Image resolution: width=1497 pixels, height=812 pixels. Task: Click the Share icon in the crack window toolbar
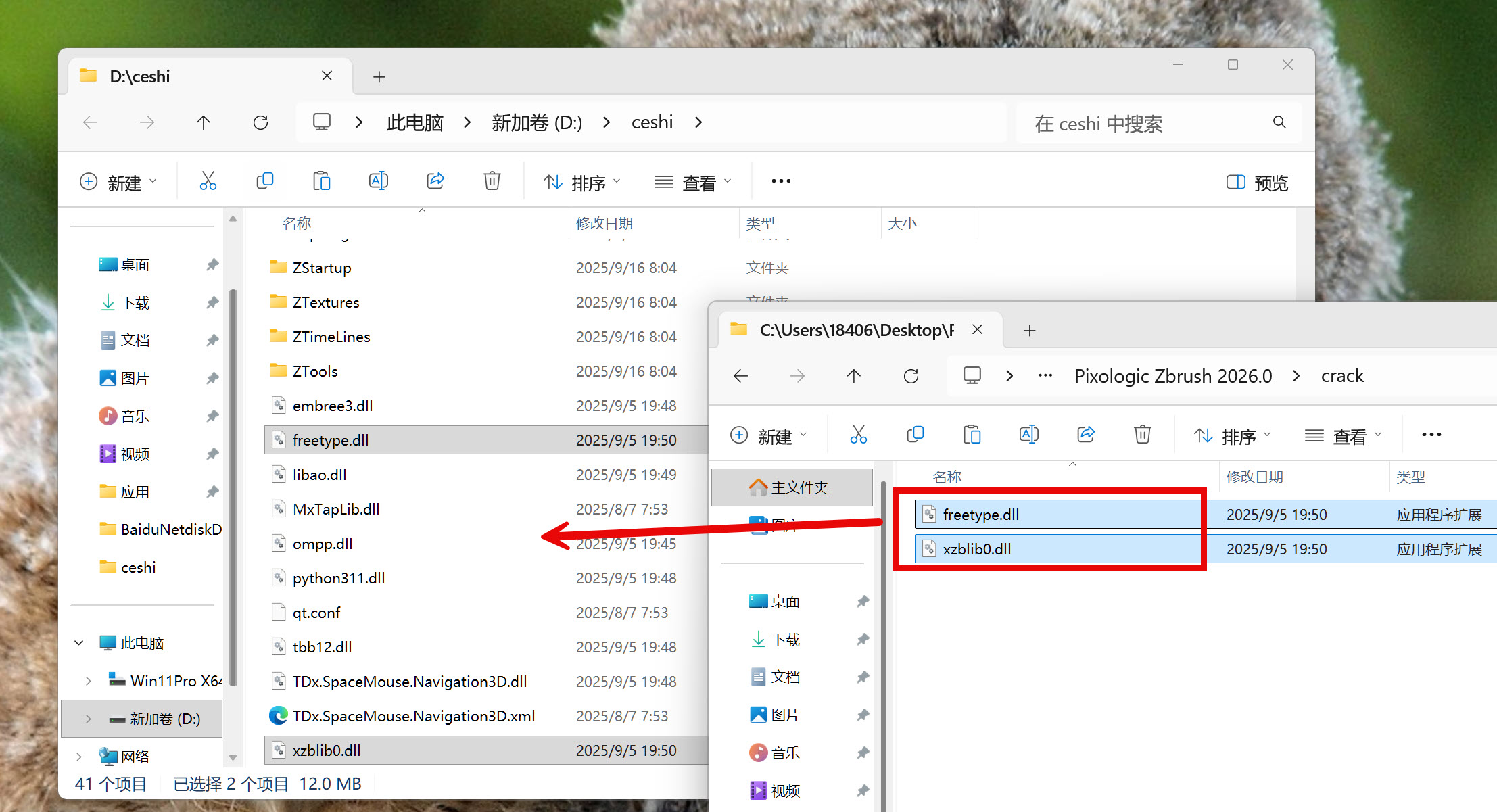point(1086,435)
